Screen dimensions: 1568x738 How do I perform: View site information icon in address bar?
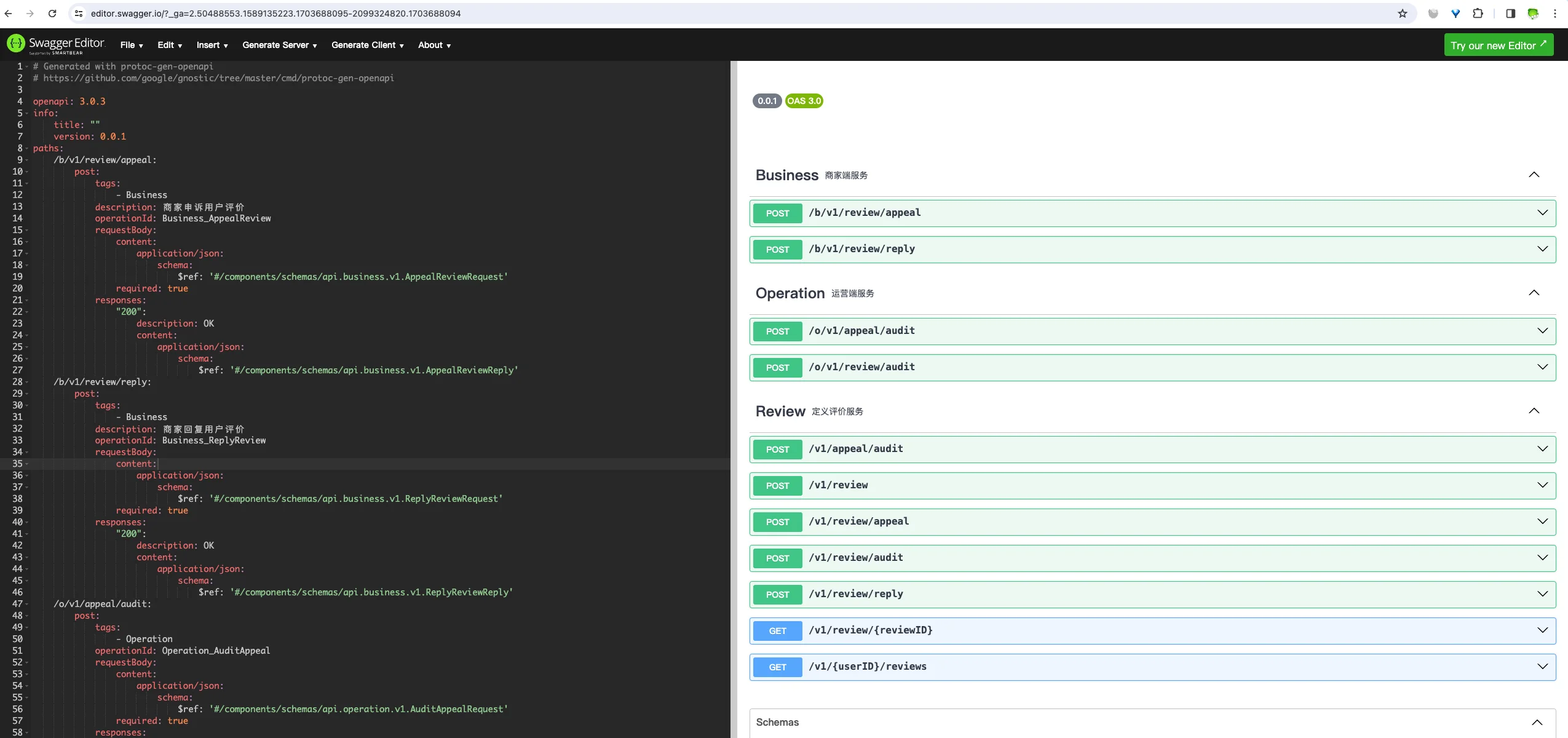(x=79, y=14)
